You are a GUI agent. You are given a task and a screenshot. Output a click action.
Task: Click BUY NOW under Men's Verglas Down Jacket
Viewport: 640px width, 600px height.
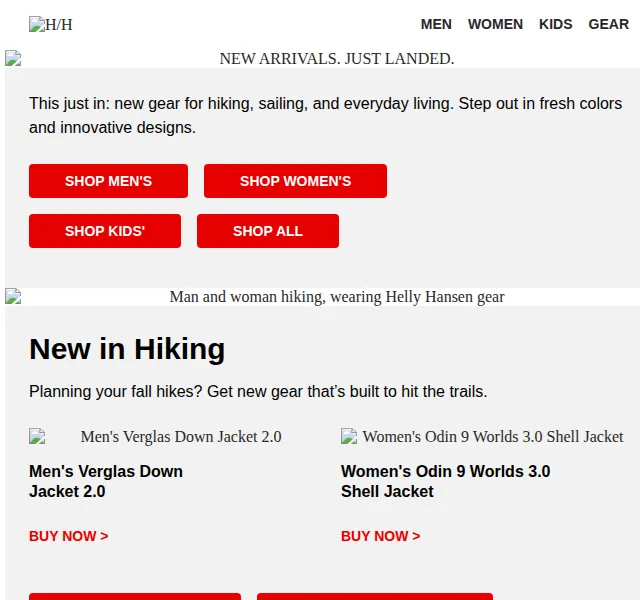69,536
